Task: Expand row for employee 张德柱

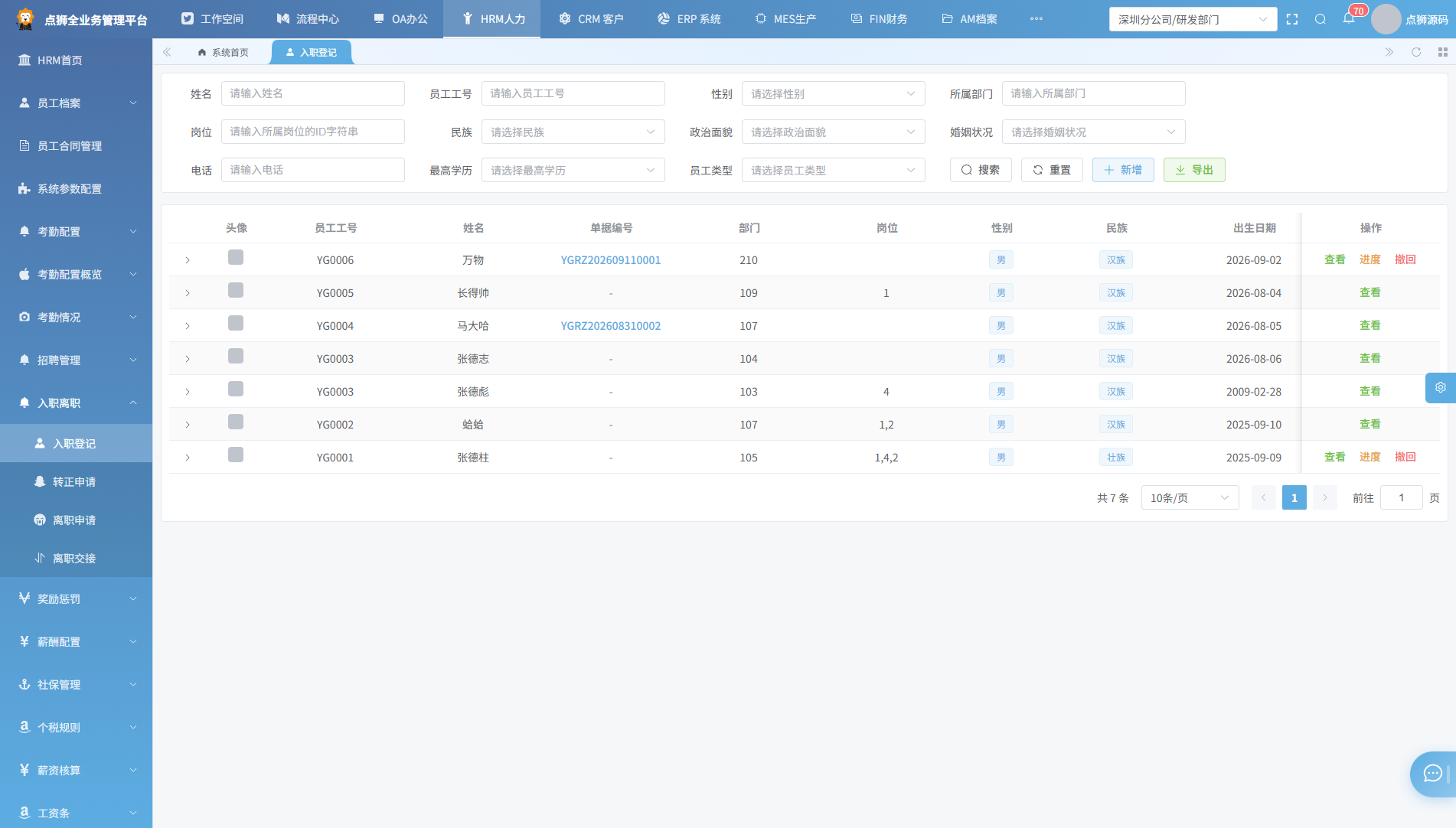Action: coord(188,458)
